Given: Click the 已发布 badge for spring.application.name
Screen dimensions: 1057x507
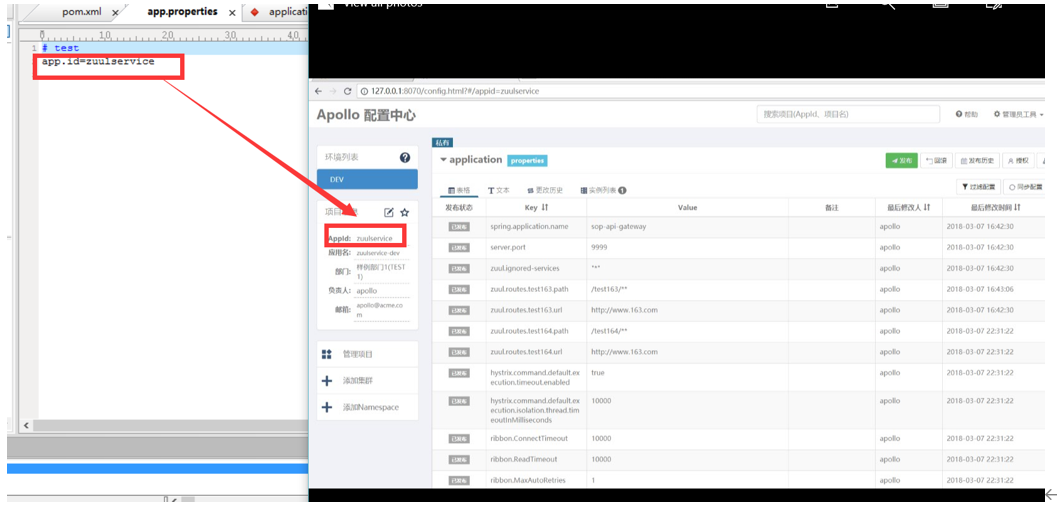Looking at the screenshot, I should click(x=459, y=227).
